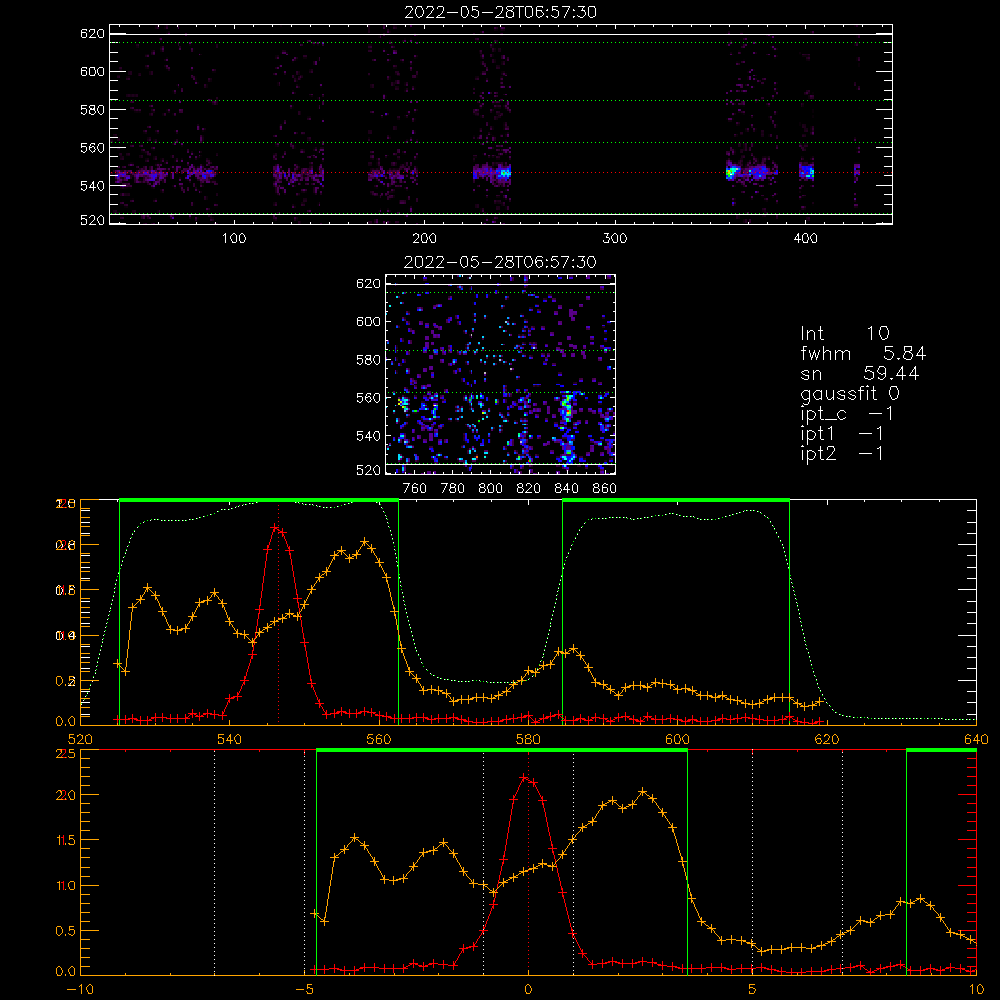The height and width of the screenshot is (1000, 1000).
Task: Click x-axis label 580 in profile plot
Action: [x=528, y=739]
